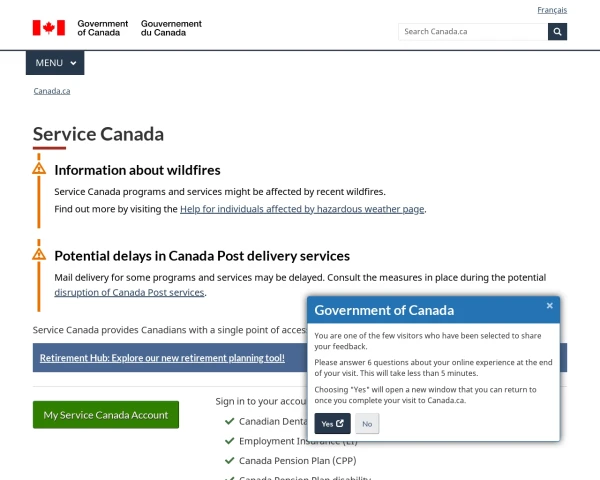Decline the survey by clicking No
This screenshot has width=600, height=480.
367,424
